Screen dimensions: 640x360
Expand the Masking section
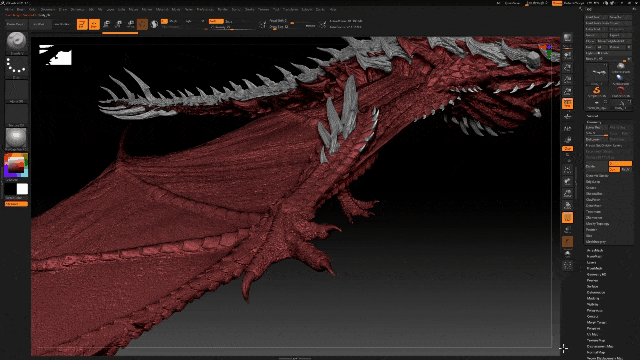tap(593, 298)
